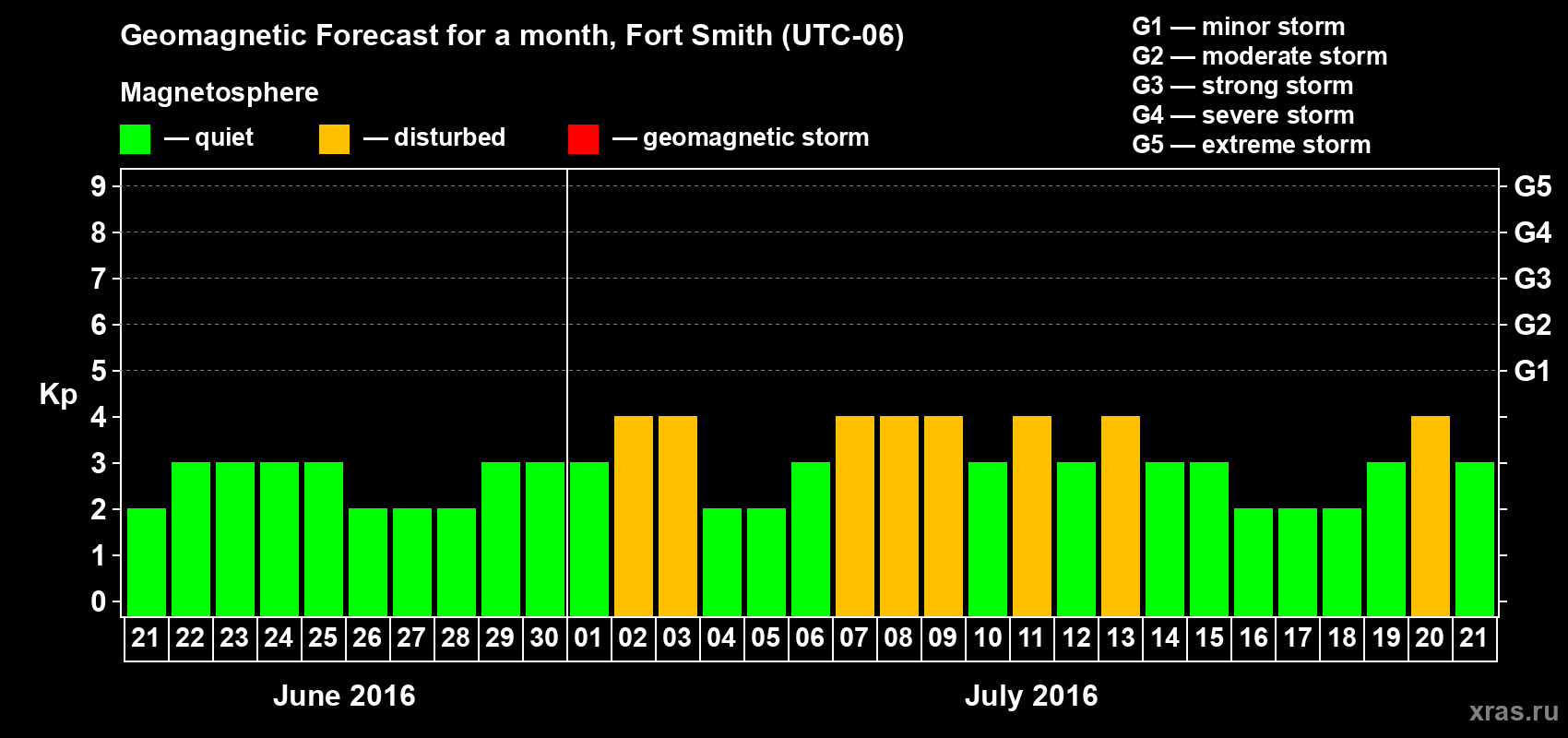Click date label 19 in July
The width and height of the screenshot is (1568, 738).
pyautogui.click(x=1385, y=637)
